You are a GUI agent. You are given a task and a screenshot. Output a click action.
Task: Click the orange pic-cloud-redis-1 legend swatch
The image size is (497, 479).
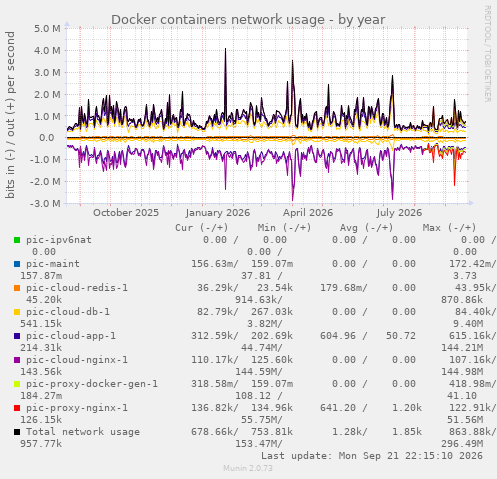point(17,288)
